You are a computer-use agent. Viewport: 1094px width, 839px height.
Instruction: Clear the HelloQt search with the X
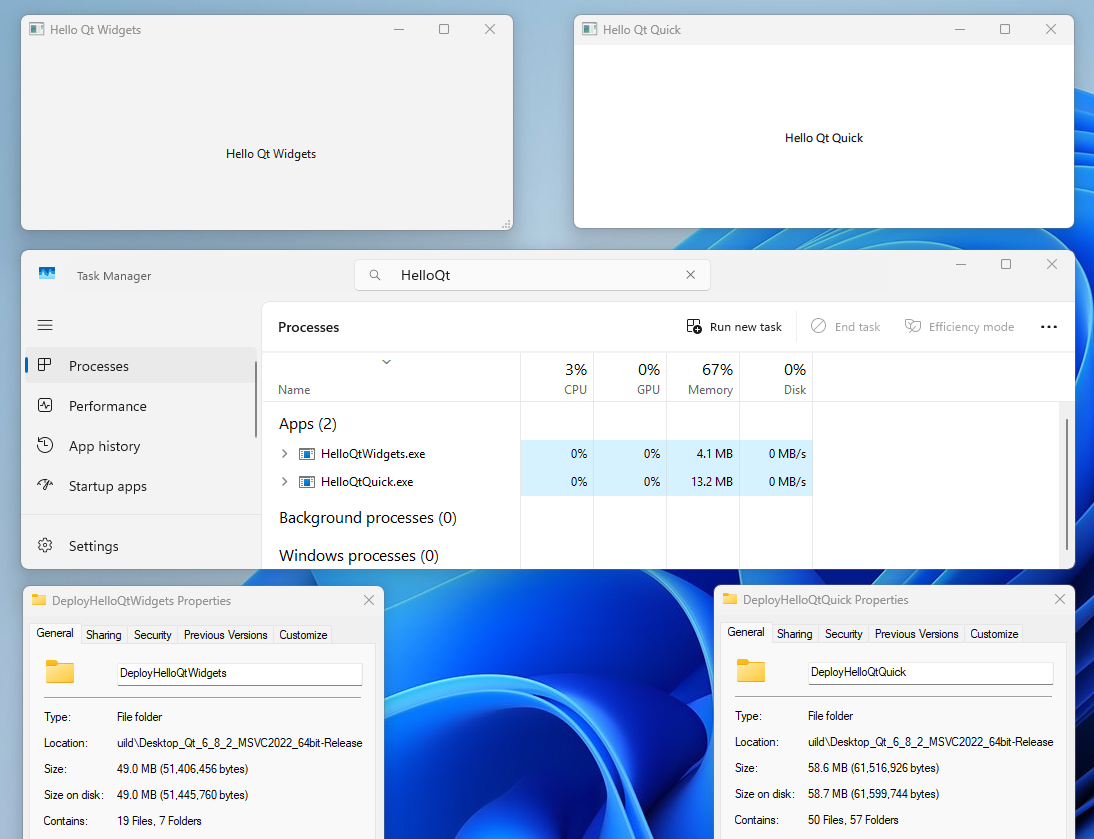690,274
